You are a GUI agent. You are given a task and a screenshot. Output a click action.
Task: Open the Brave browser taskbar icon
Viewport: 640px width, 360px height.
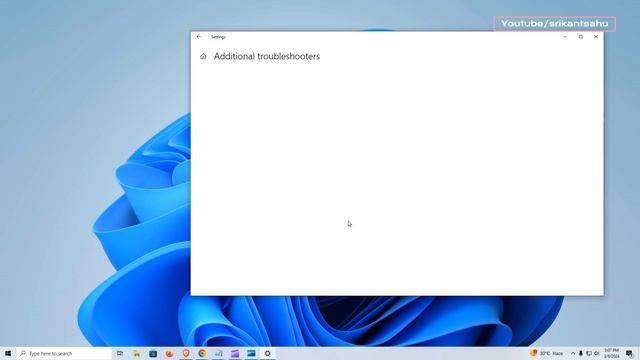tap(186, 353)
